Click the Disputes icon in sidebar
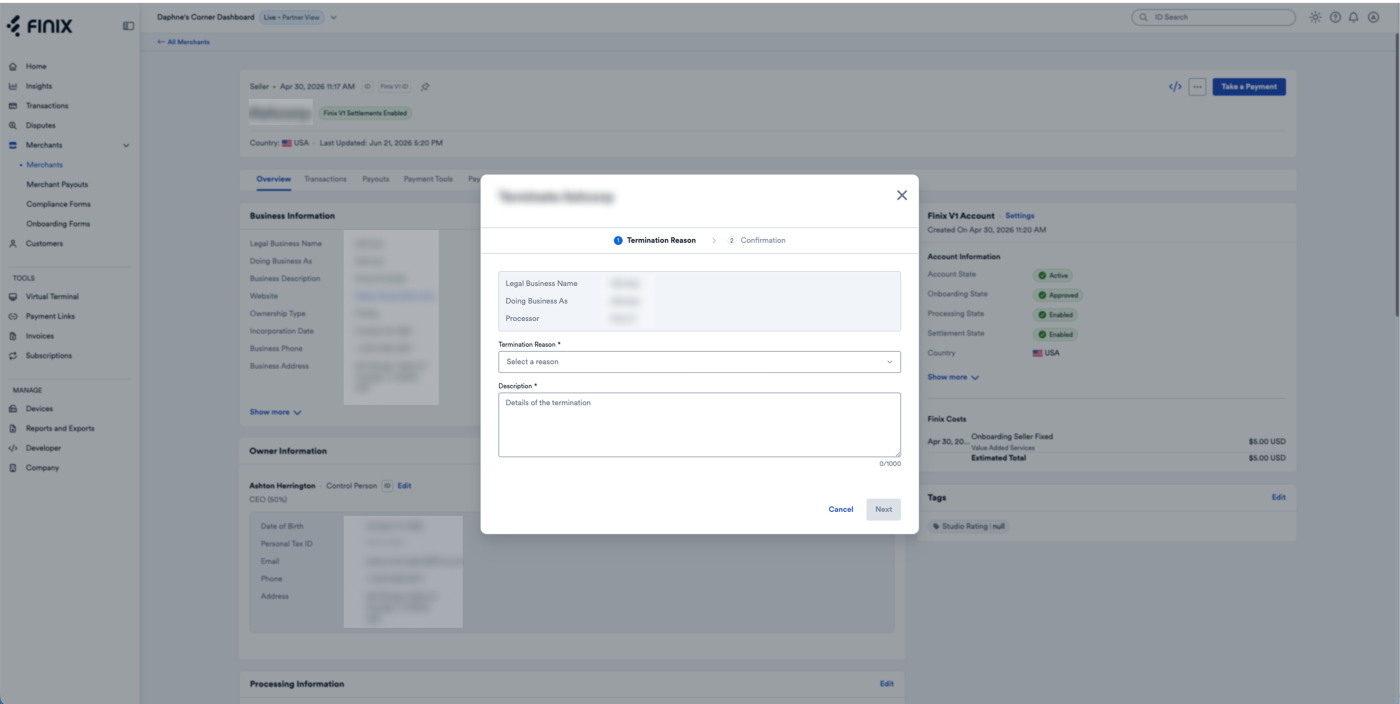 click(13, 125)
